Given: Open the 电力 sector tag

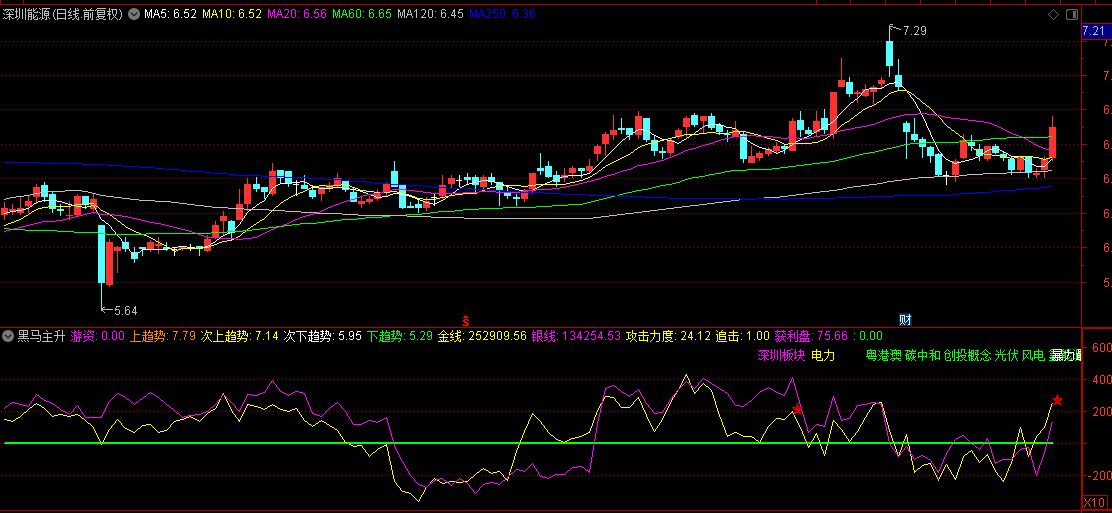Looking at the screenshot, I should [x=822, y=355].
